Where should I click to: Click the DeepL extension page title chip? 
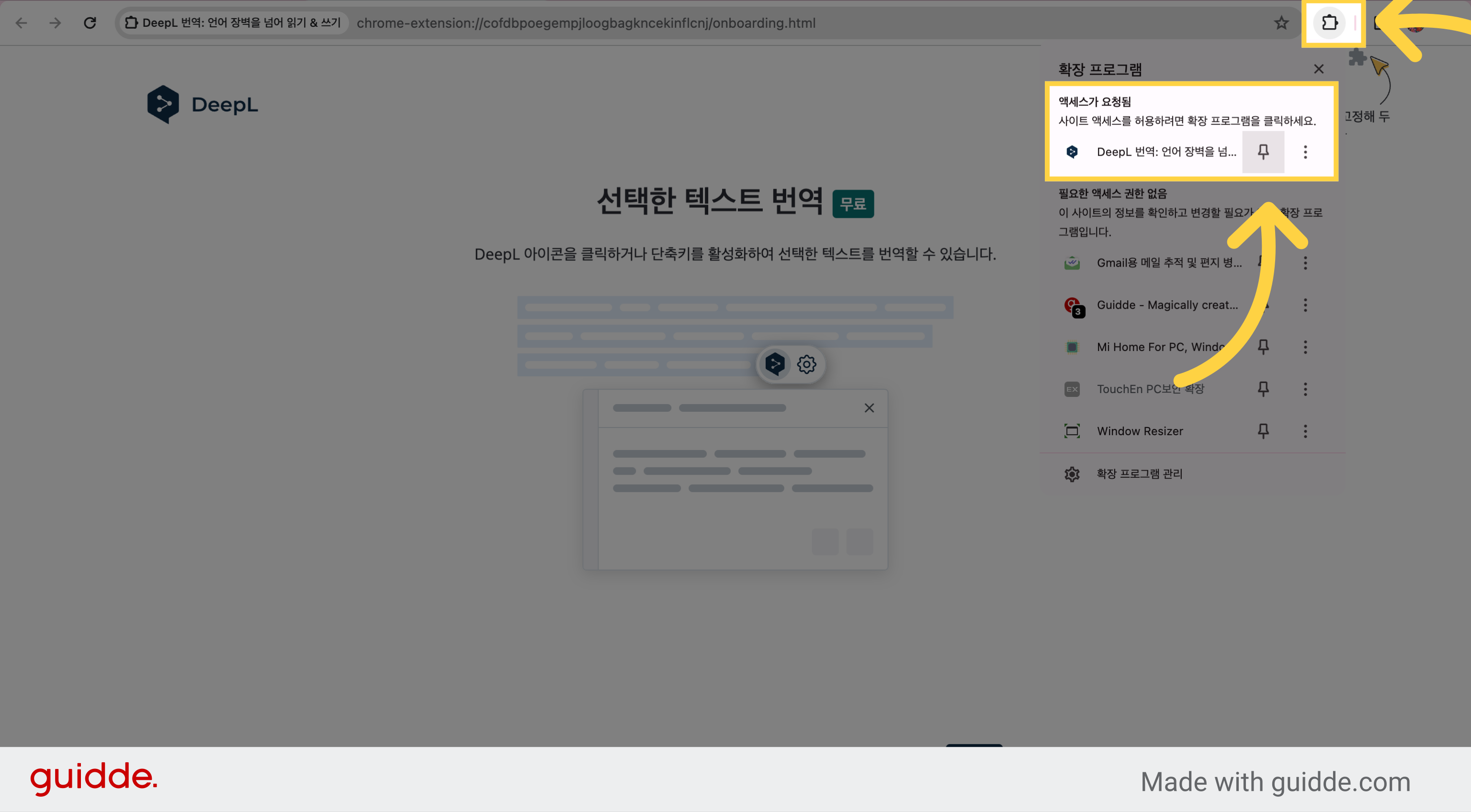[233, 23]
